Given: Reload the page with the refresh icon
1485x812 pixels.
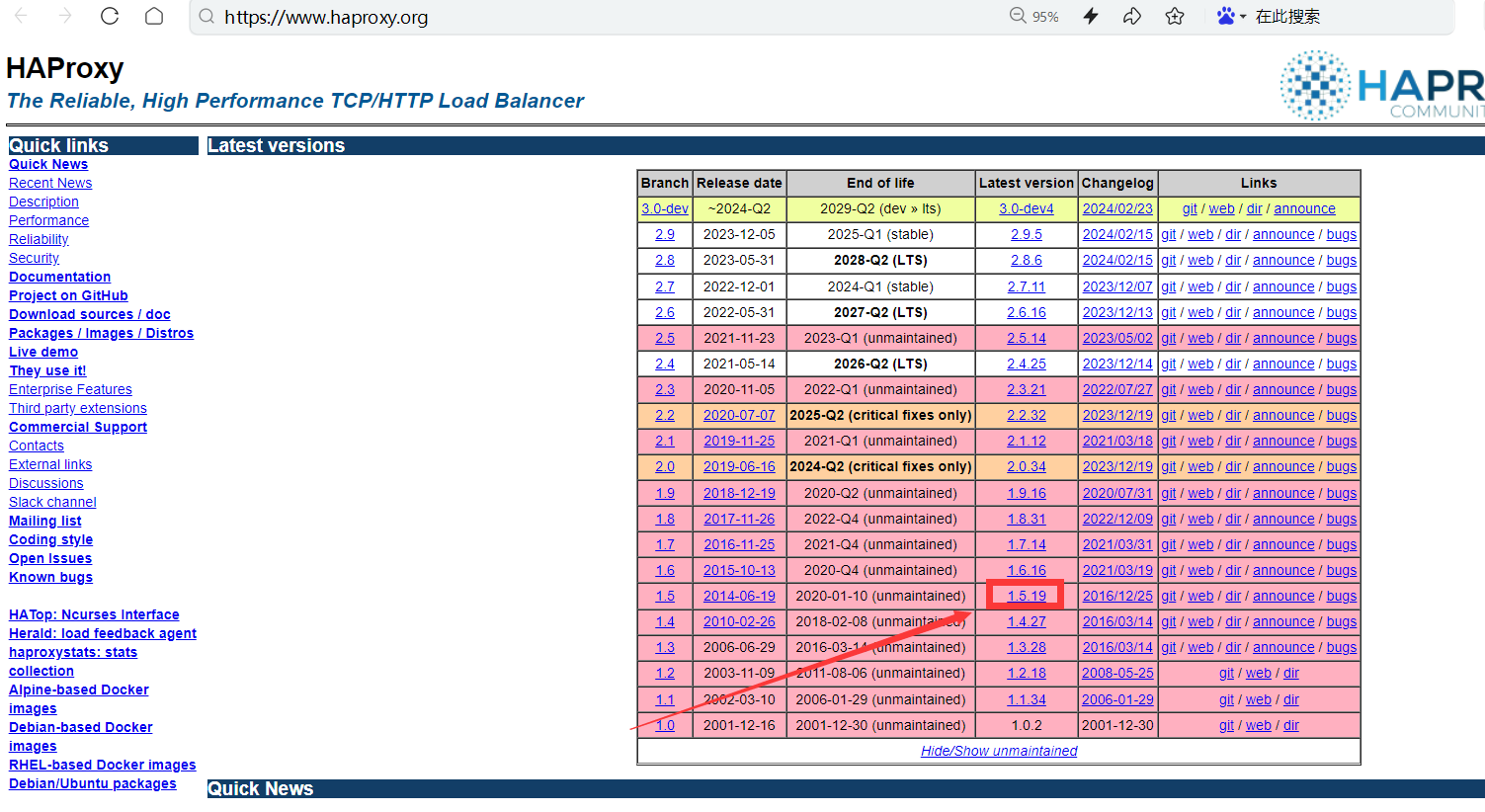Looking at the screenshot, I should coord(110,16).
